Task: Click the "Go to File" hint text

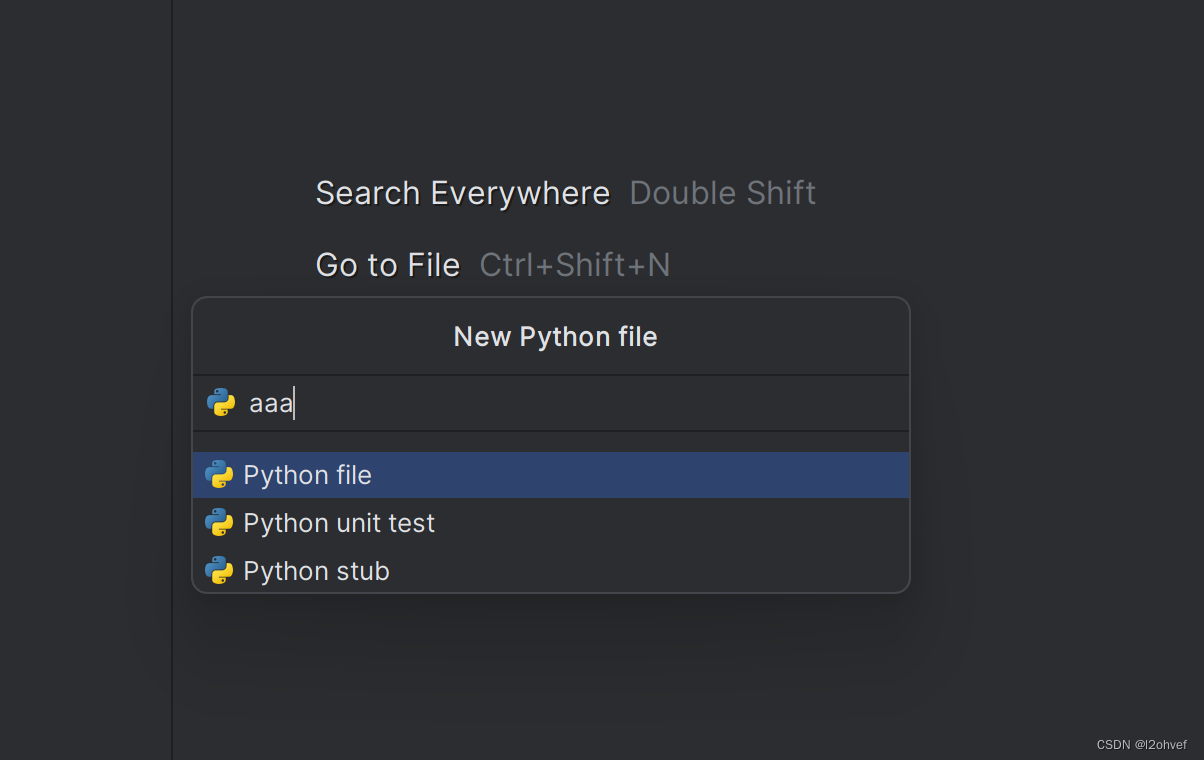Action: tap(388, 265)
